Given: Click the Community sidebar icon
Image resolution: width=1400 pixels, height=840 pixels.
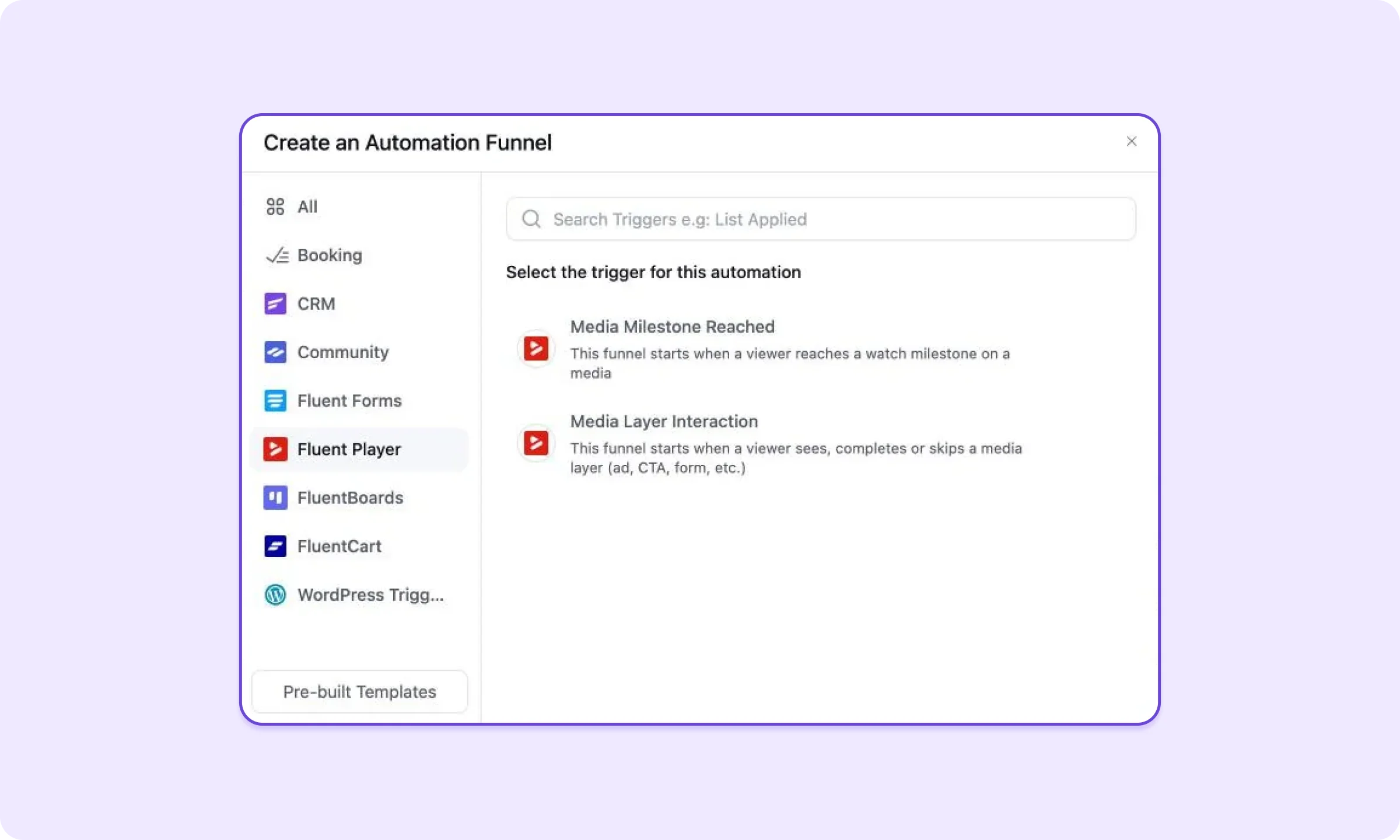Looking at the screenshot, I should pyautogui.click(x=275, y=352).
